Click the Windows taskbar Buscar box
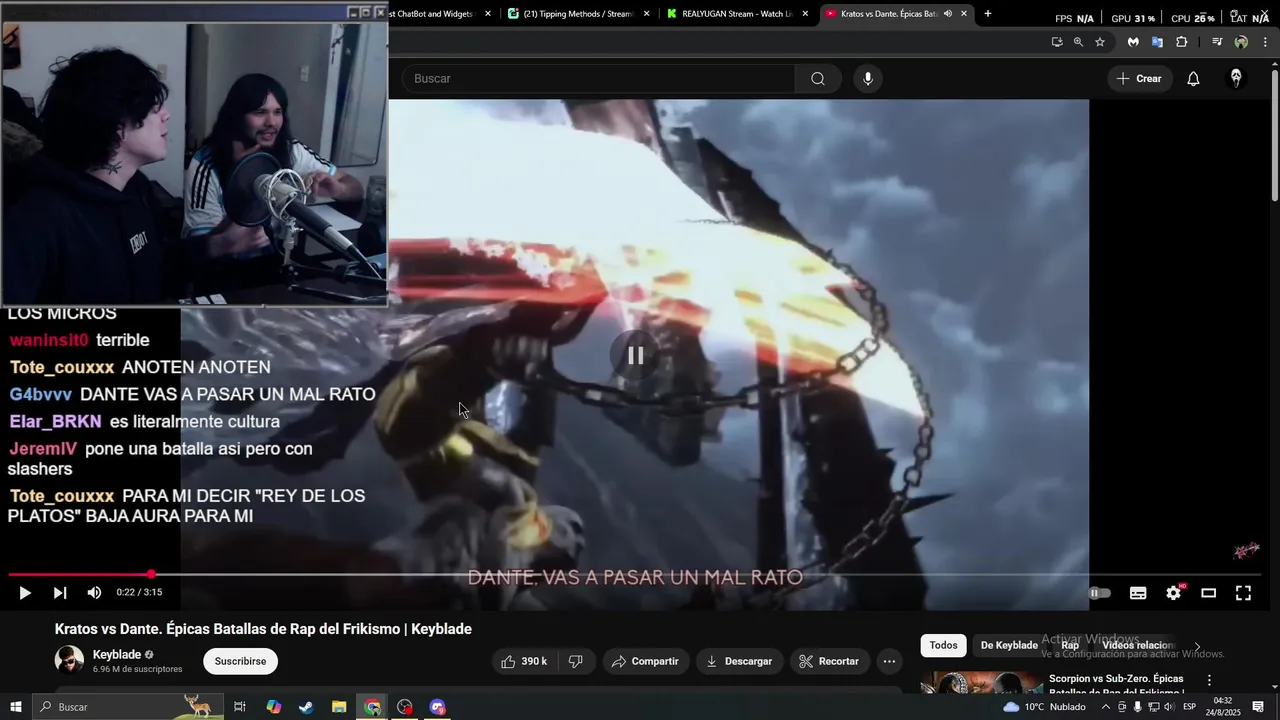Viewport: 1280px width, 720px height. pos(128,707)
